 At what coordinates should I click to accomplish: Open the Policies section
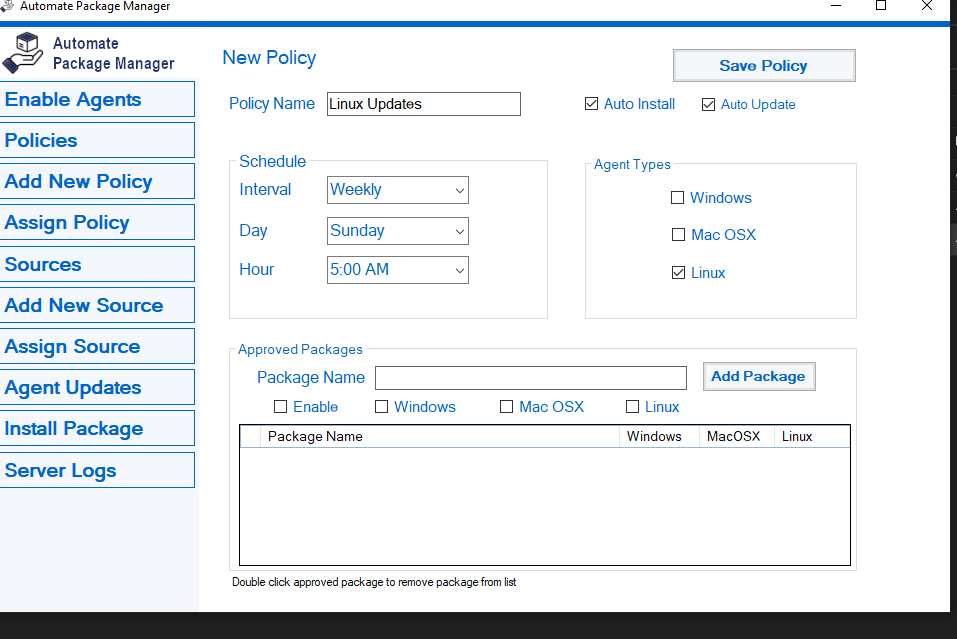pos(97,141)
